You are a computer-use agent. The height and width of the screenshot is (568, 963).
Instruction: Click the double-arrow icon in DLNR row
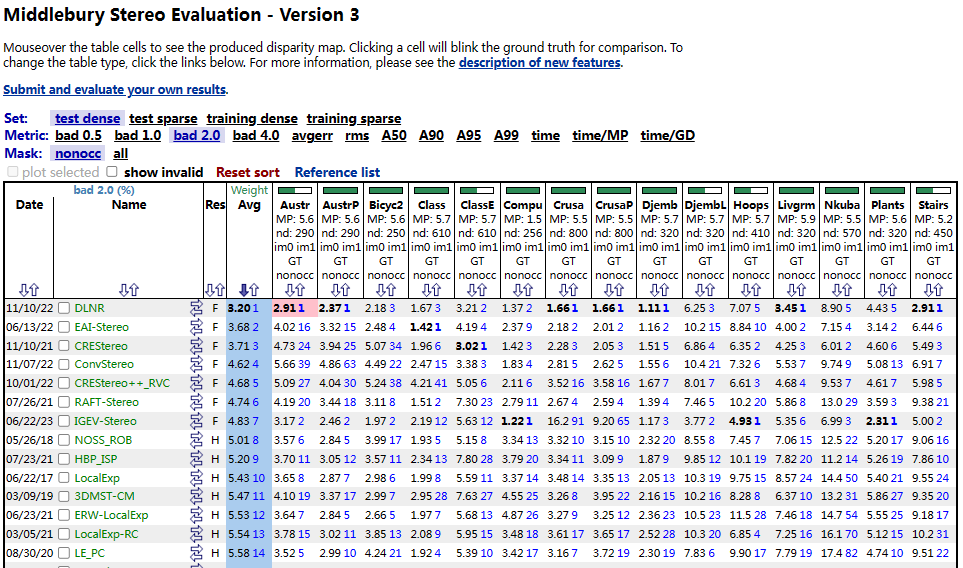(196, 308)
